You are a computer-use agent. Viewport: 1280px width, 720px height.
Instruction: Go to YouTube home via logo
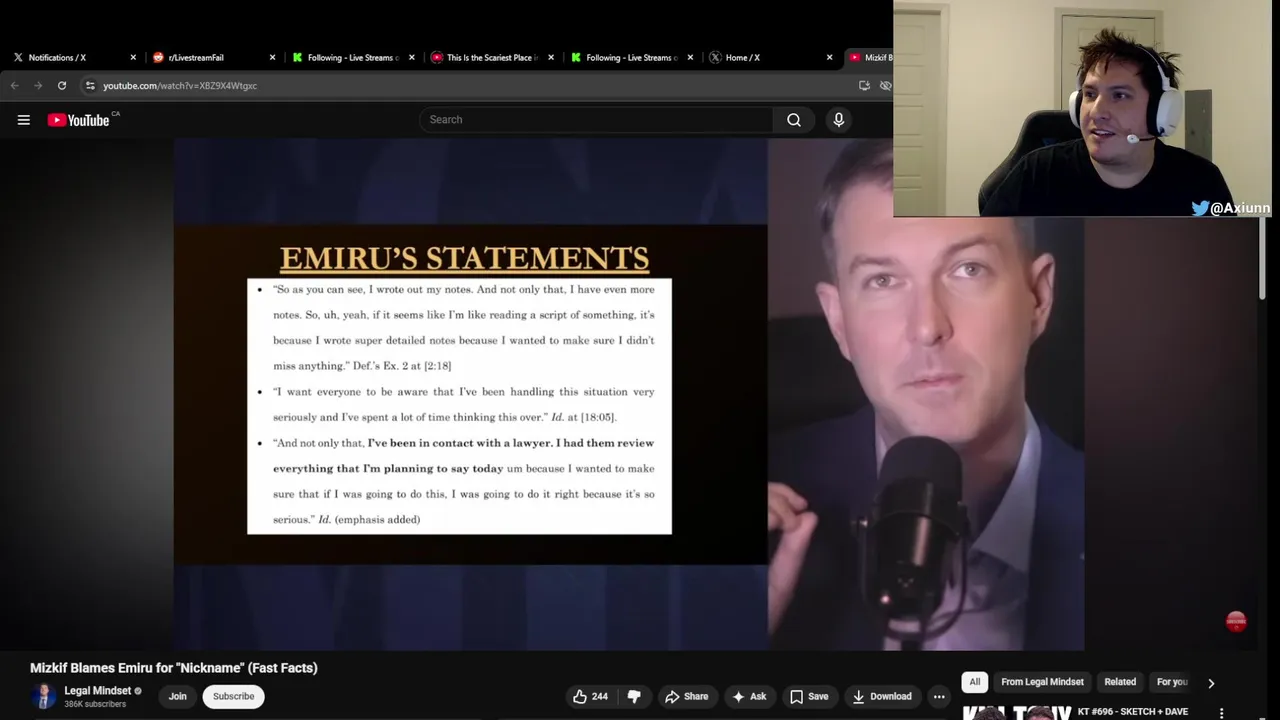pyautogui.click(x=79, y=120)
